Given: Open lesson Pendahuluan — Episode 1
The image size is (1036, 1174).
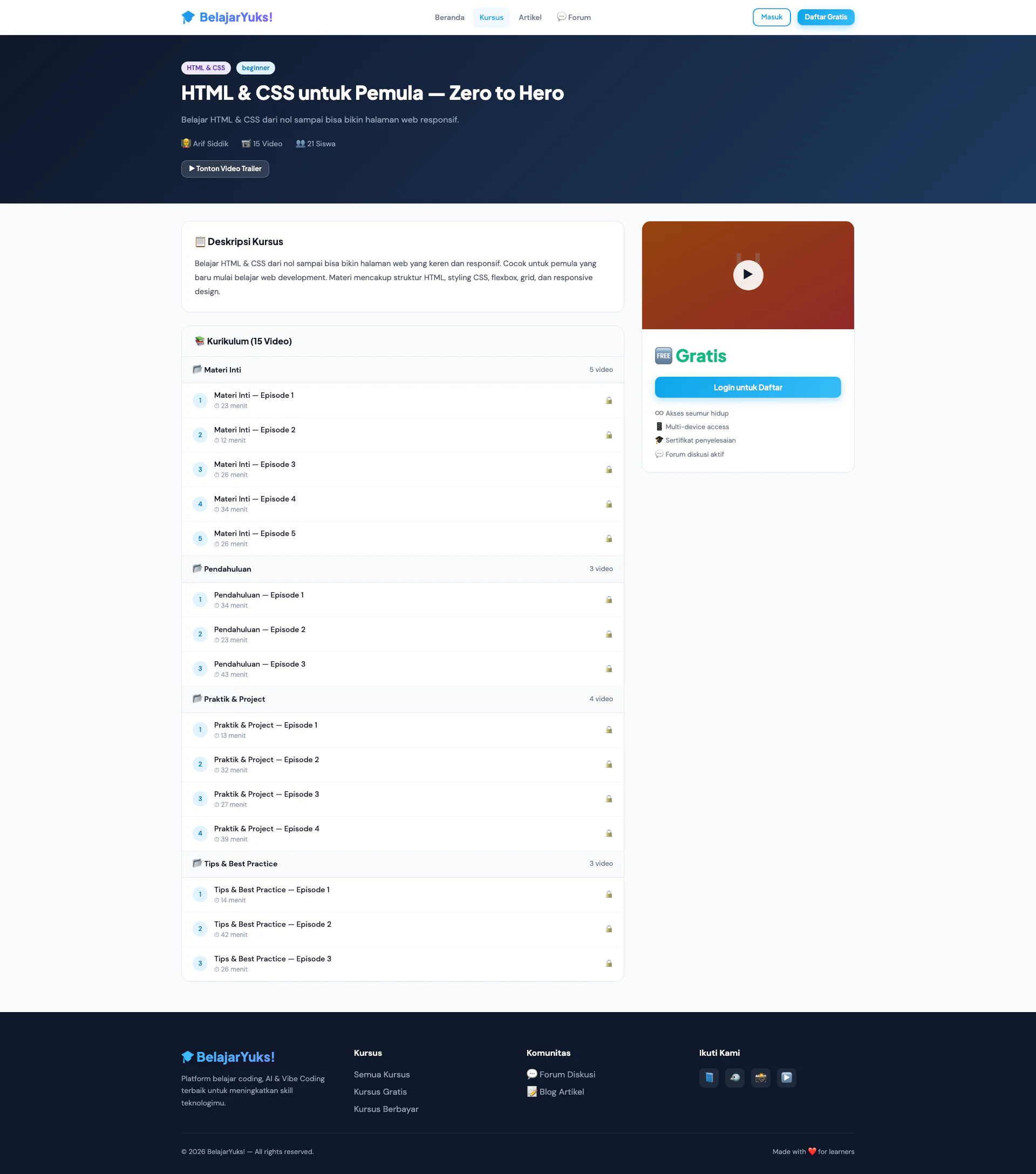Looking at the screenshot, I should 403,600.
